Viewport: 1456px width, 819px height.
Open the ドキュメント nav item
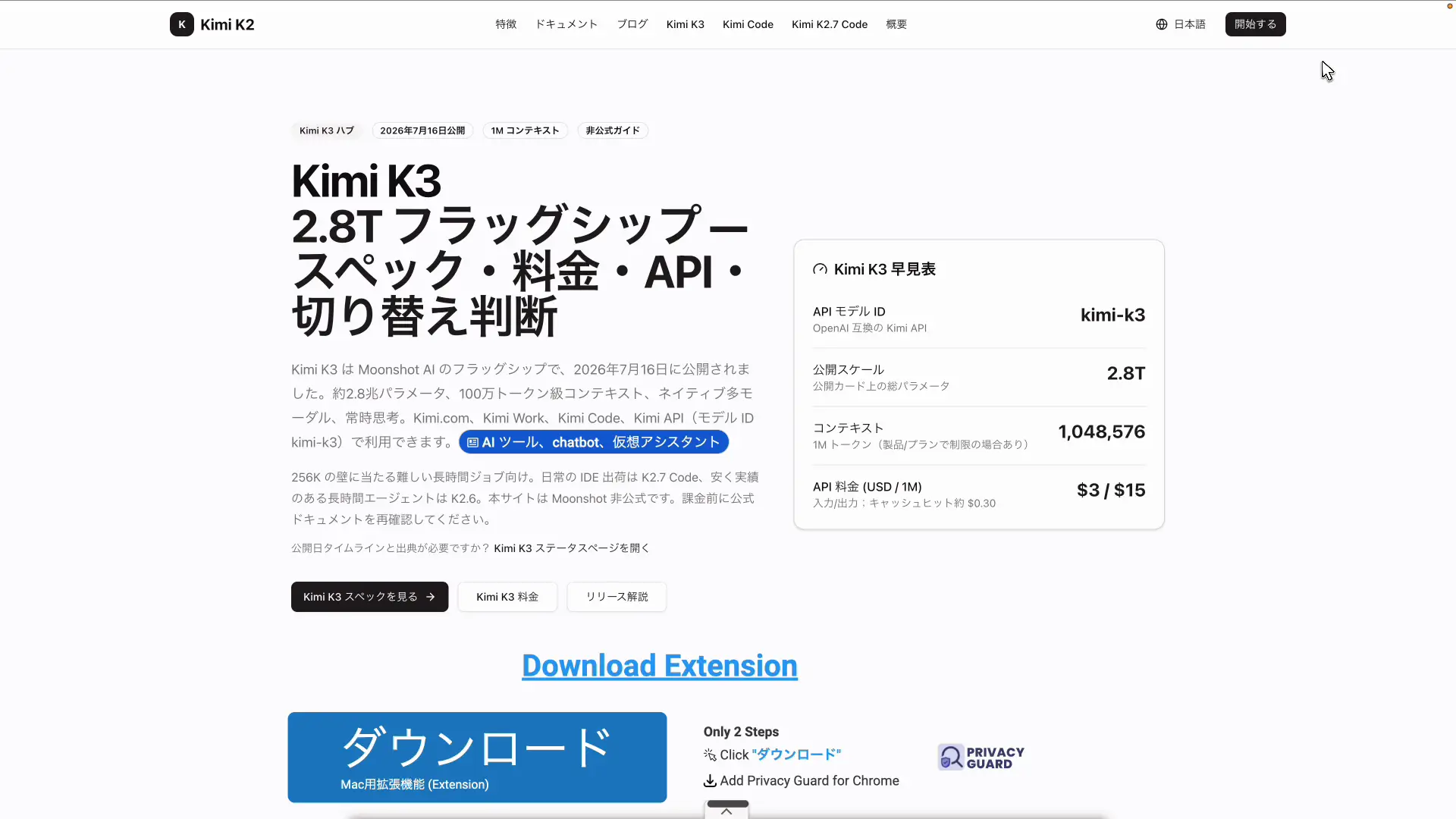[x=566, y=24]
